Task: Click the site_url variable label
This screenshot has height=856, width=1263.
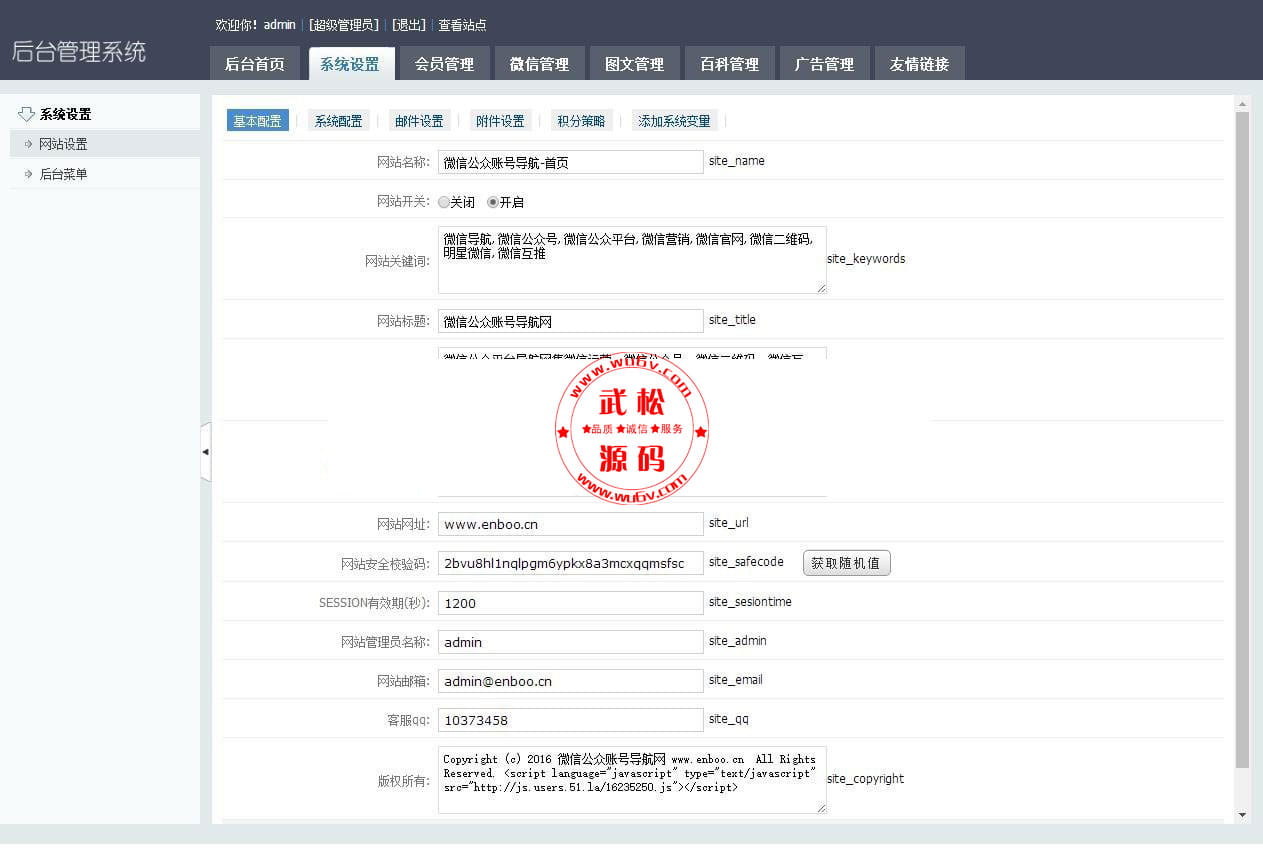Action: [x=729, y=523]
